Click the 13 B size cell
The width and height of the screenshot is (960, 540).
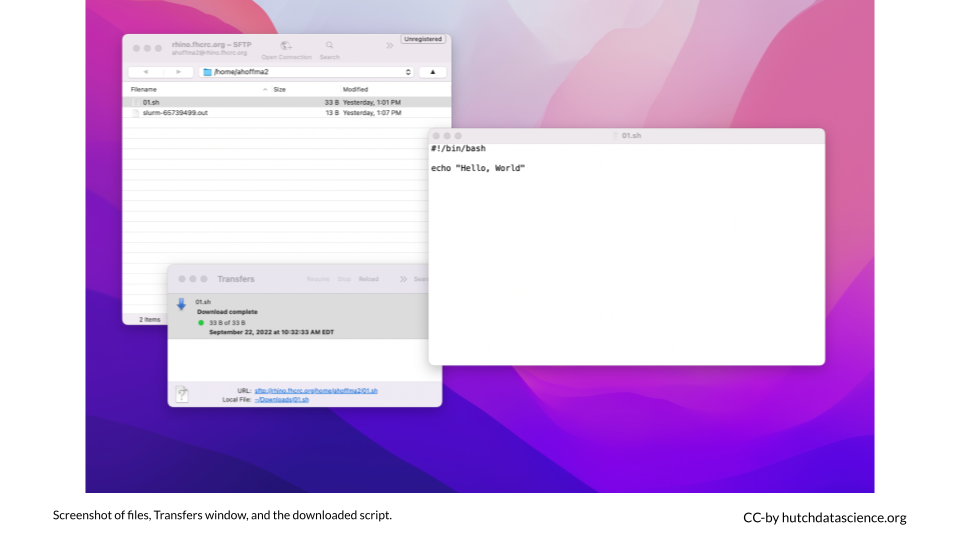click(331, 113)
